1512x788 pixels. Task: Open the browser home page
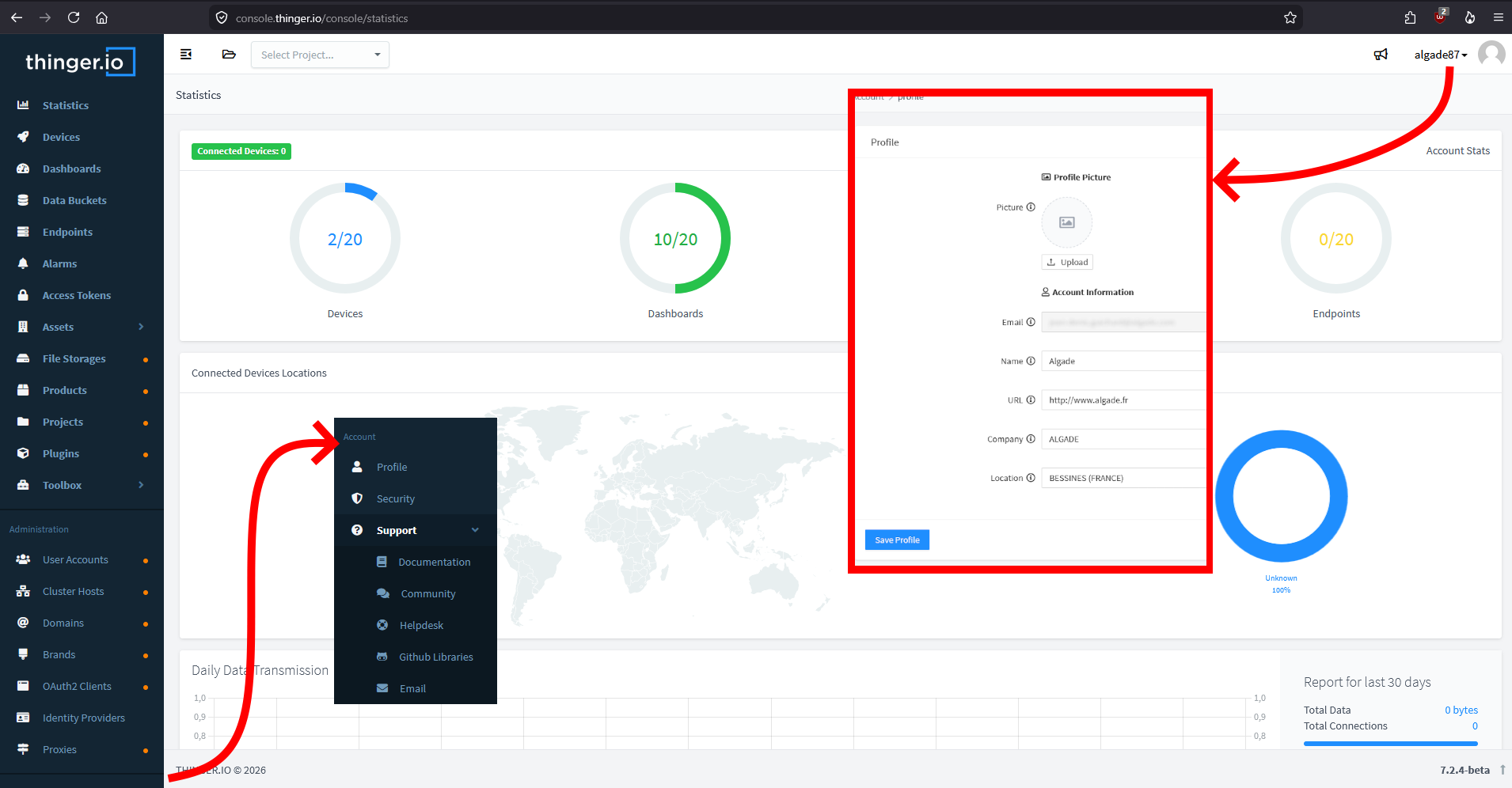[x=101, y=17]
